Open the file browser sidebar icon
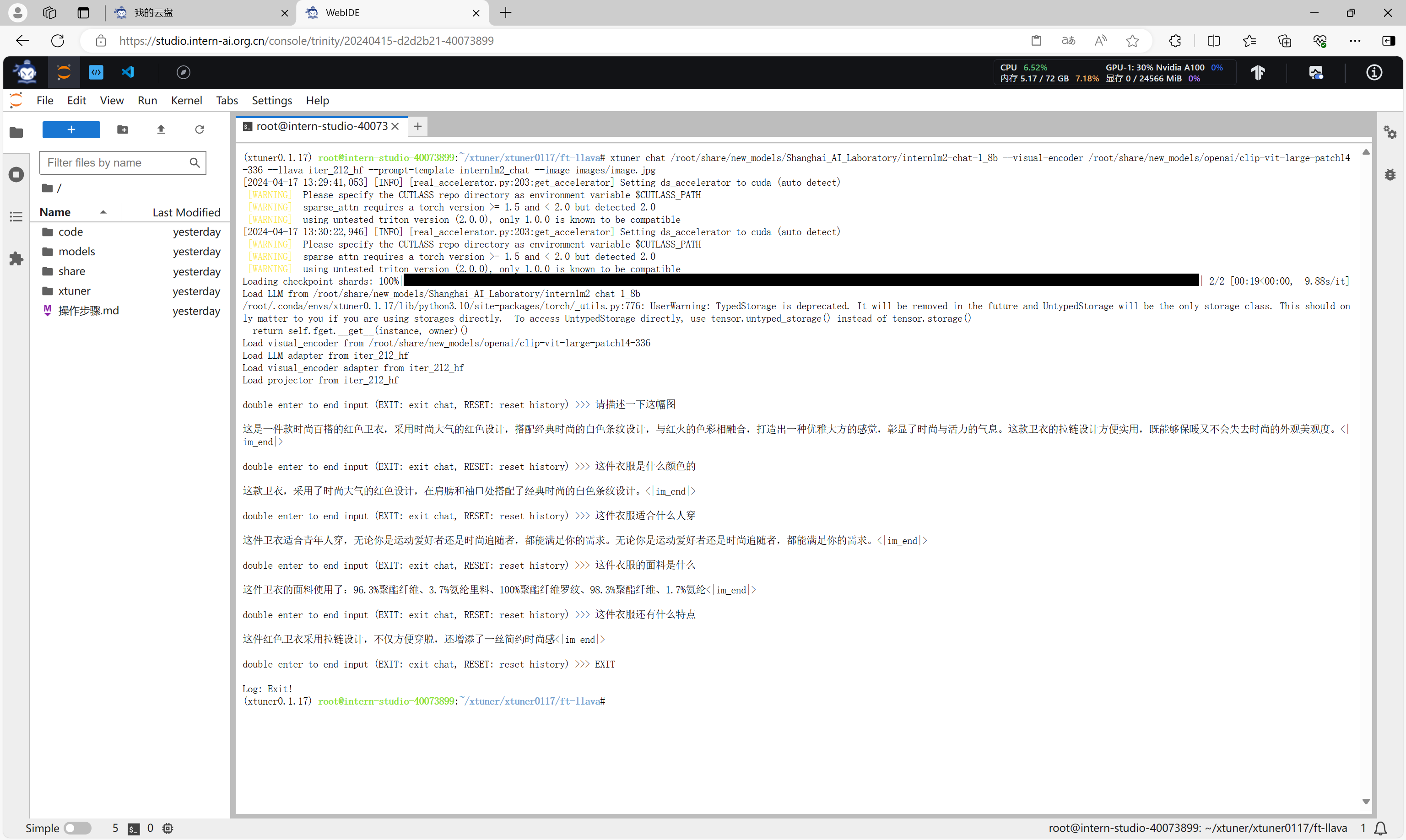Screen dimensions: 1406x840 click(16, 133)
